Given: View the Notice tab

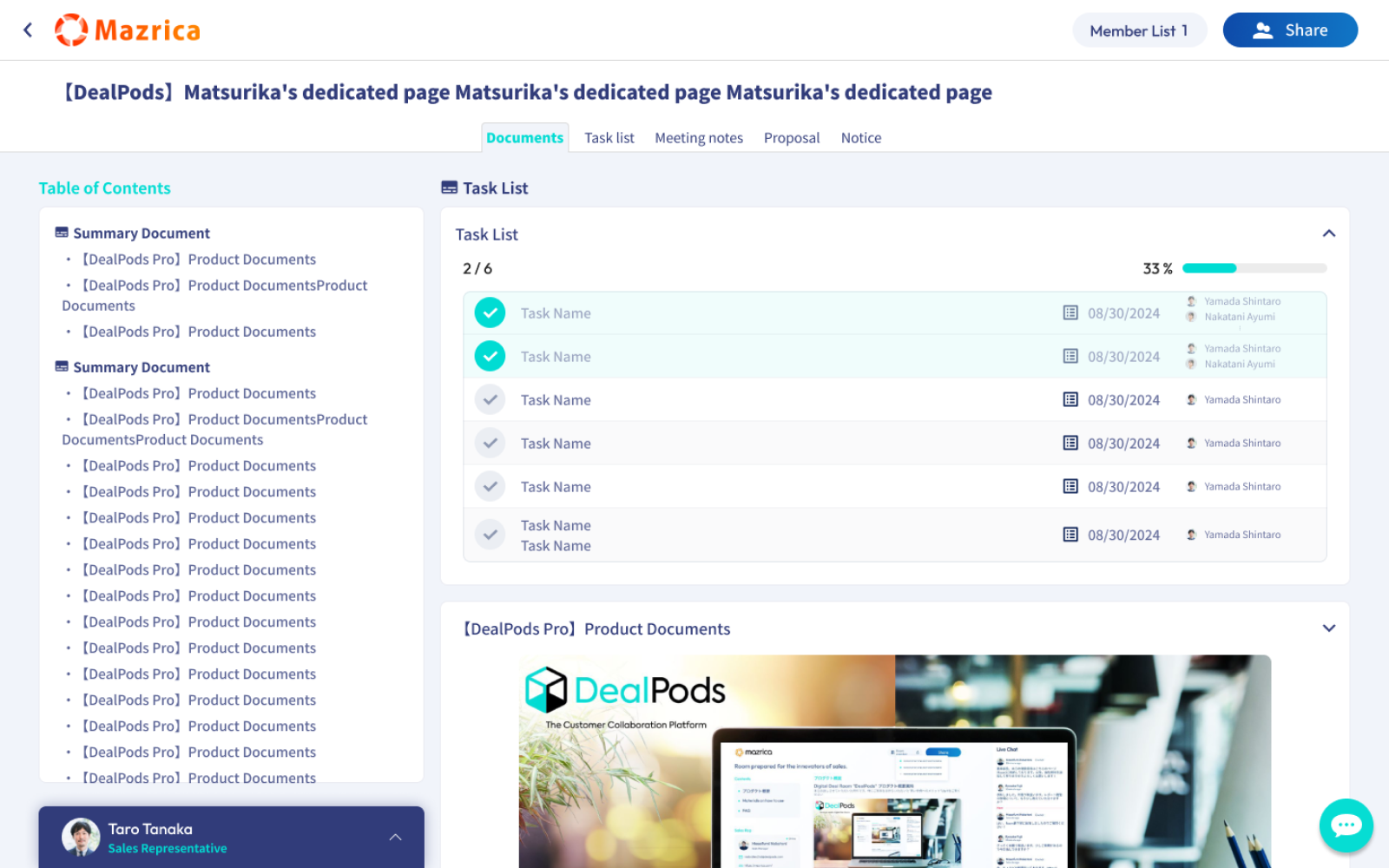Looking at the screenshot, I should click(861, 137).
